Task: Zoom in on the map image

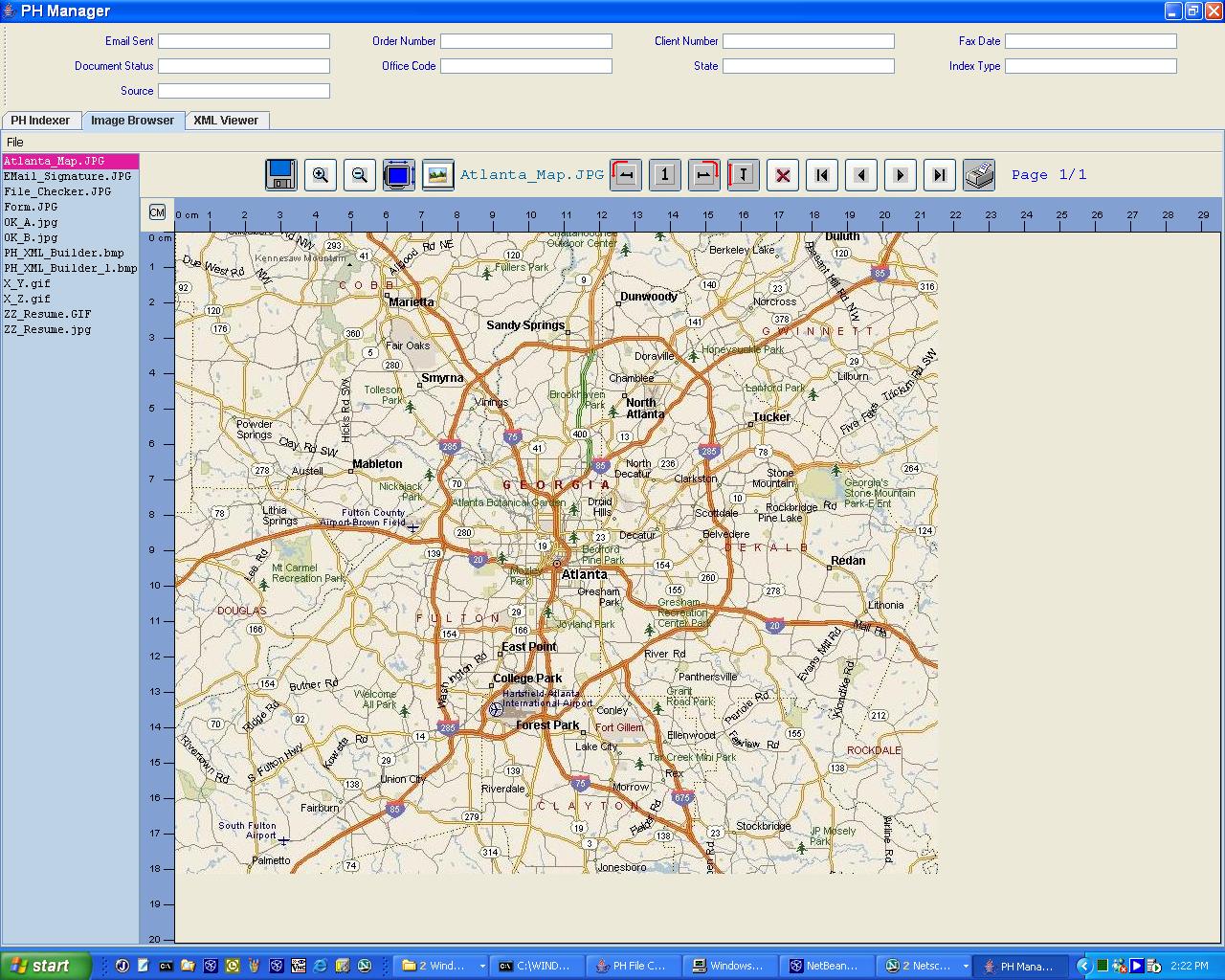Action: tap(321, 174)
